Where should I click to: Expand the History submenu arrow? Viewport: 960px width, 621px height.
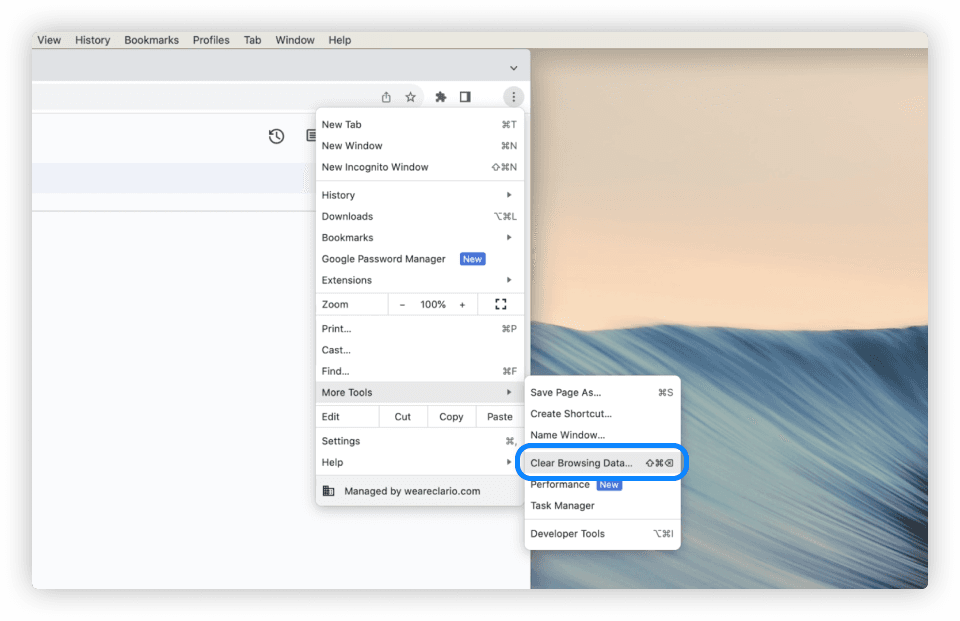tap(509, 195)
